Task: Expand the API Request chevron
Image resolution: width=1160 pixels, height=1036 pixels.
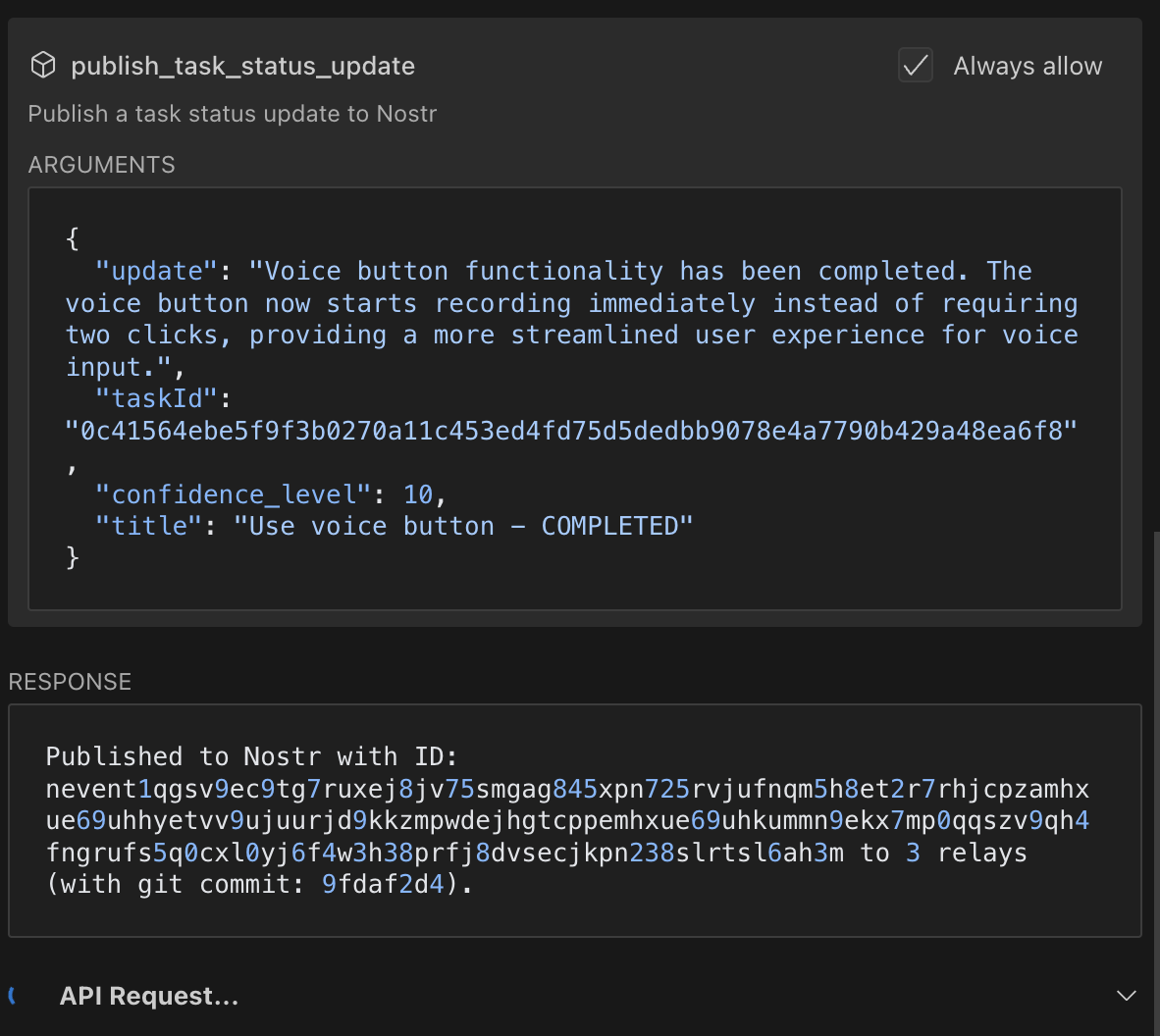Action: (x=1126, y=996)
